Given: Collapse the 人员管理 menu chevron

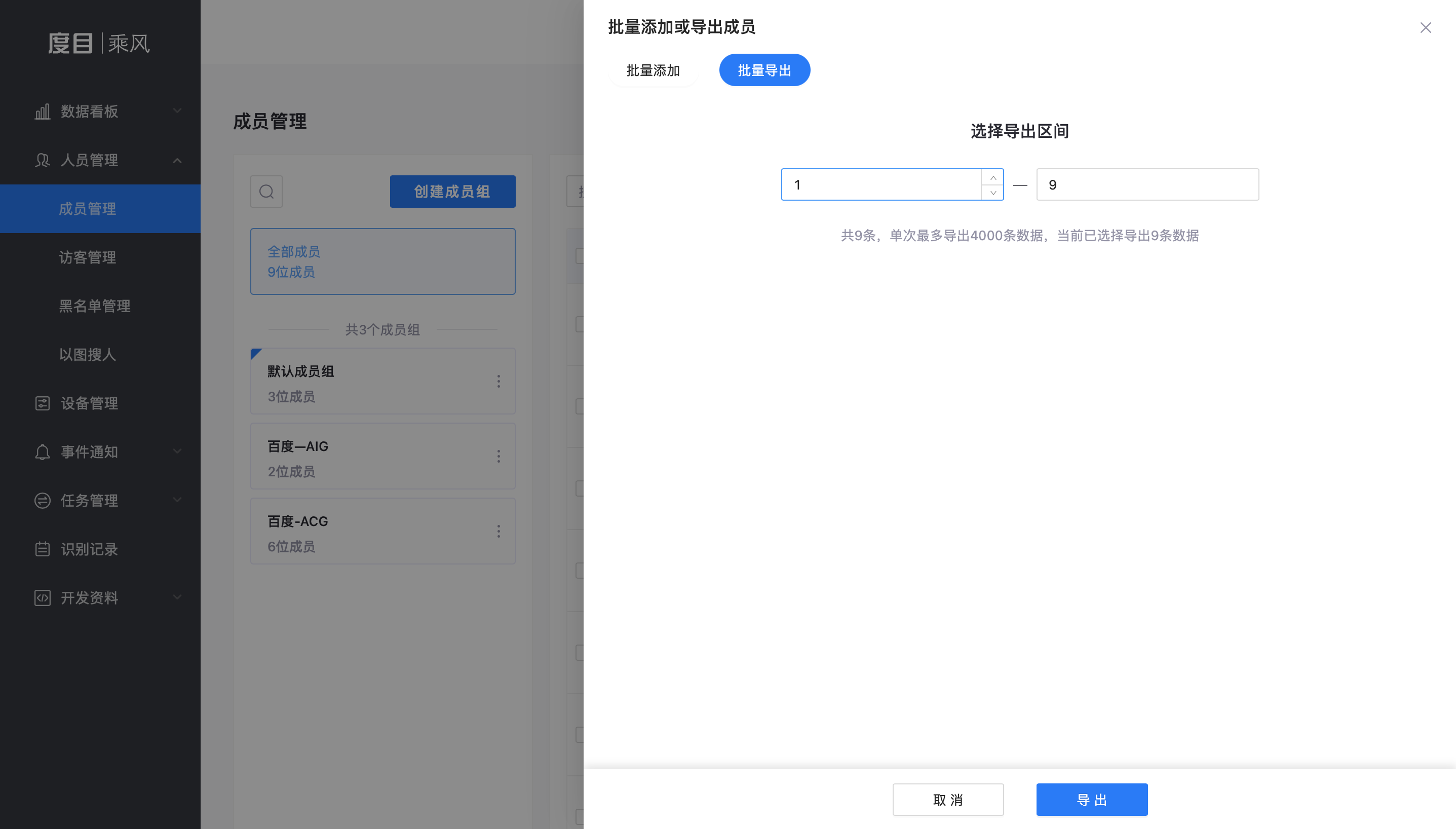Looking at the screenshot, I should pos(178,160).
